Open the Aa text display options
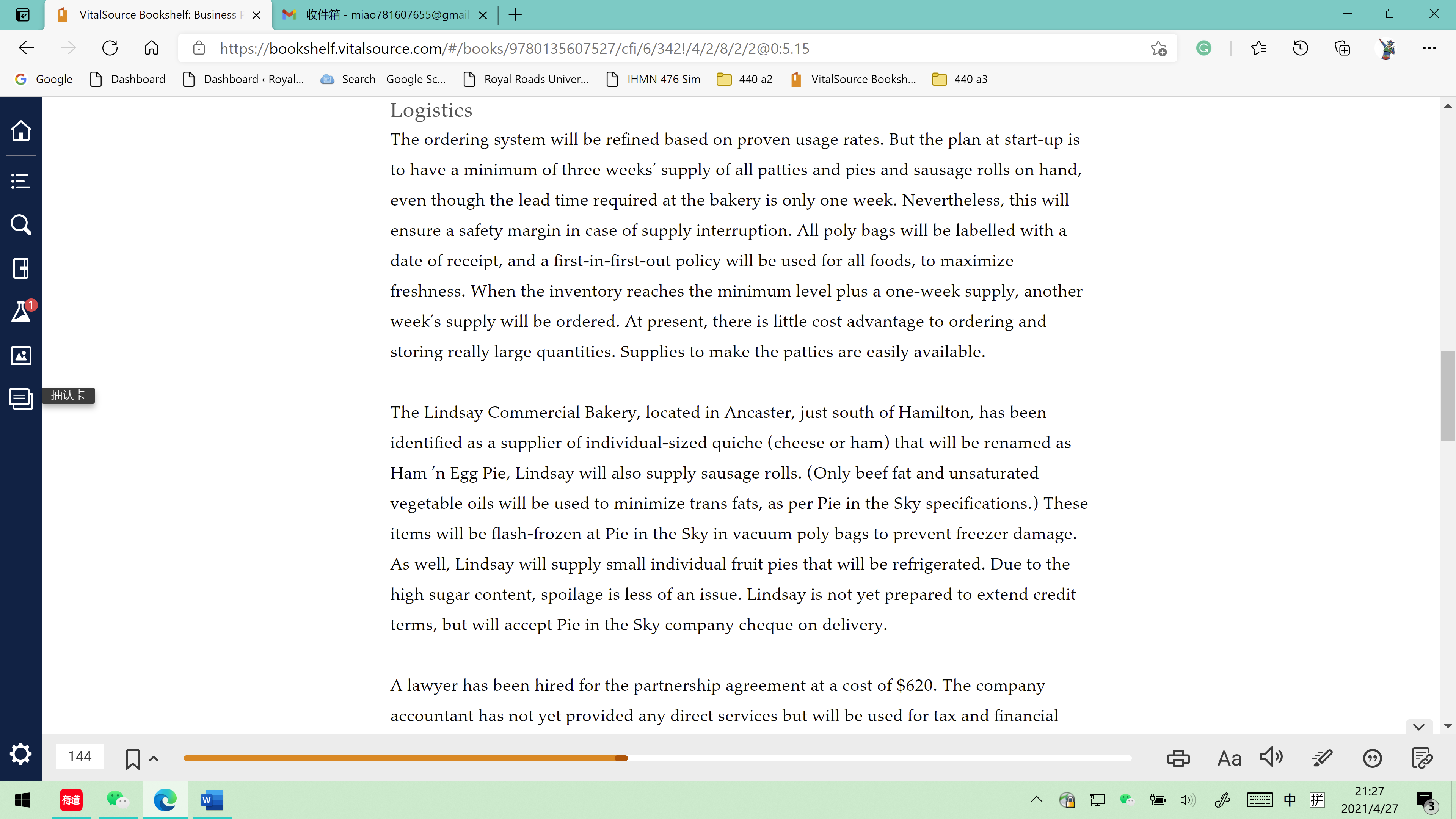The height and width of the screenshot is (819, 1456). pyautogui.click(x=1229, y=758)
